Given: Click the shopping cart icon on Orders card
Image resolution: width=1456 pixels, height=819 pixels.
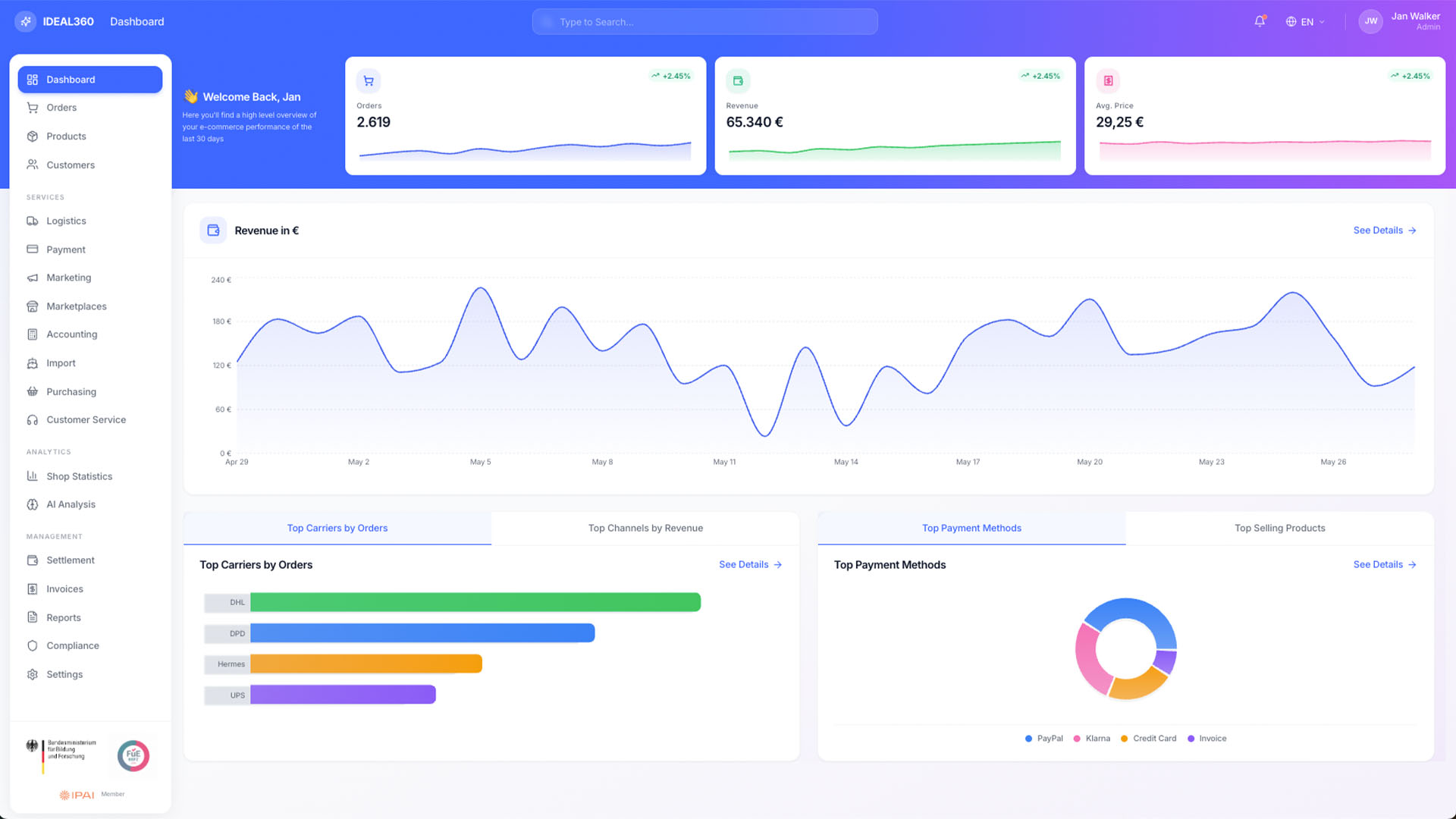Looking at the screenshot, I should [369, 80].
